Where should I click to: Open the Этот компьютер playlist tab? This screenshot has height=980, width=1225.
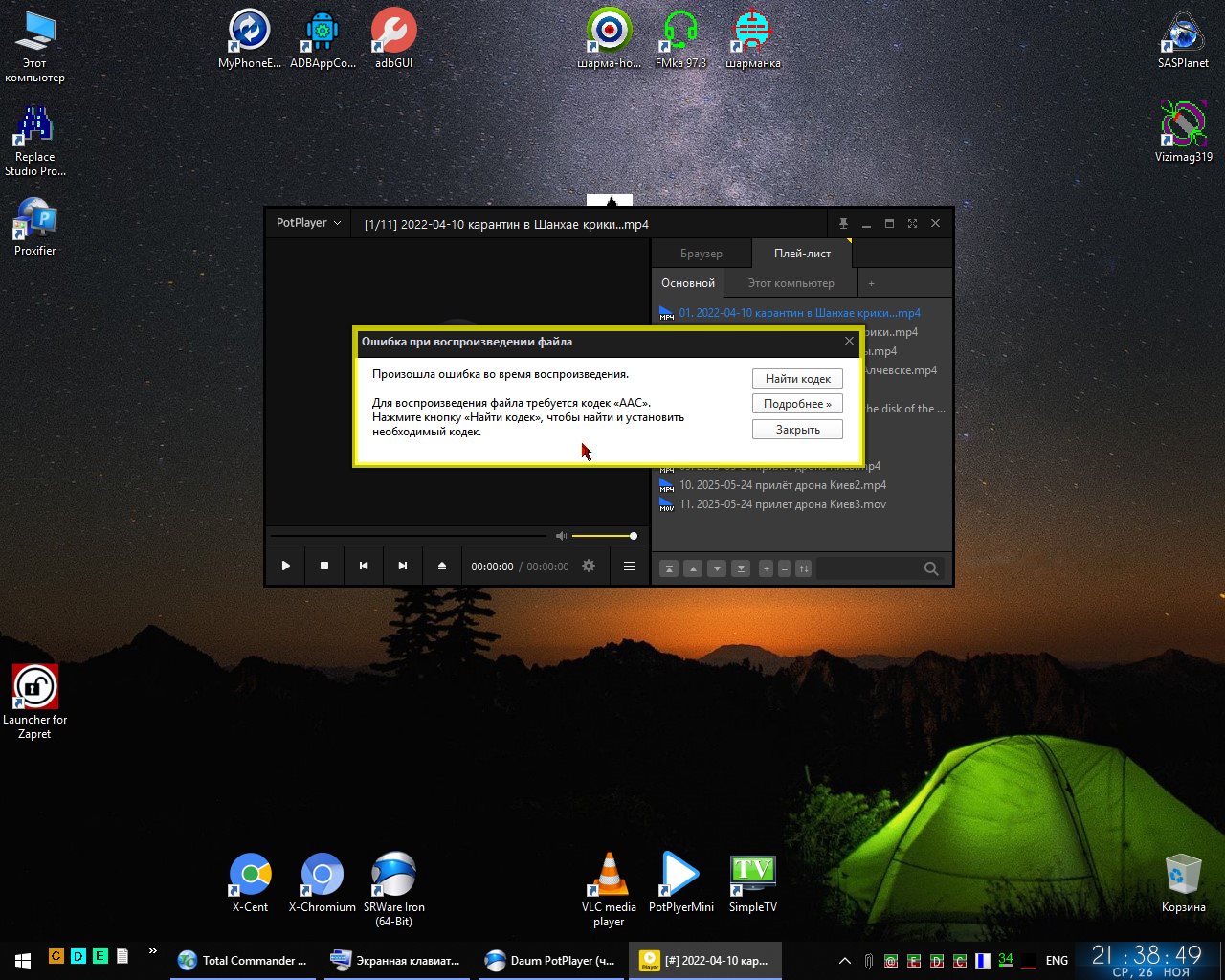(x=791, y=283)
